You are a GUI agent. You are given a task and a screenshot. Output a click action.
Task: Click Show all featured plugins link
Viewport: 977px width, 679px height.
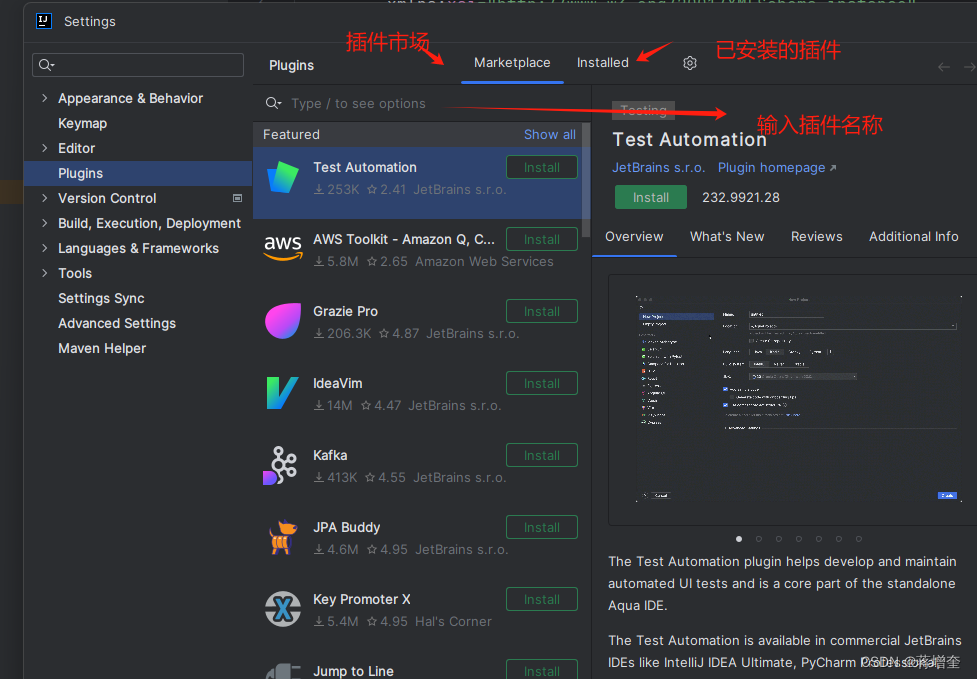(x=550, y=135)
